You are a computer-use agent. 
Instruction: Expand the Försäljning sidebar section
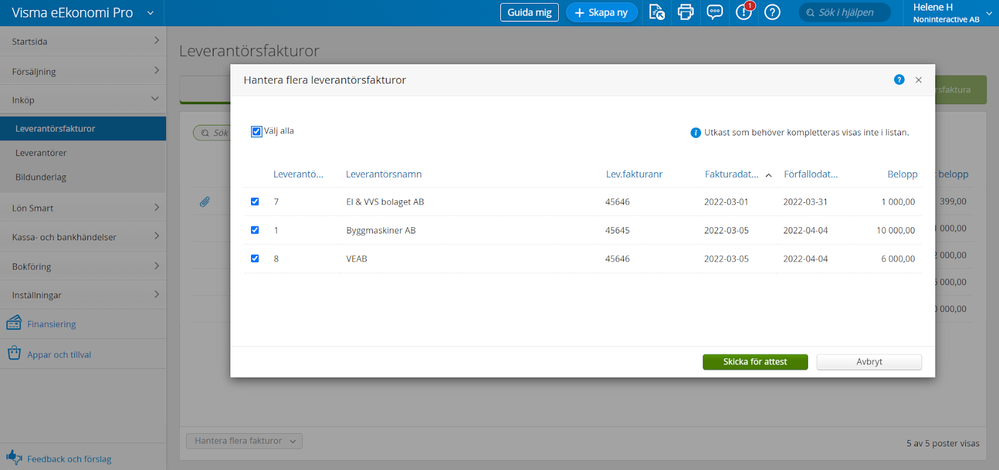[83, 71]
